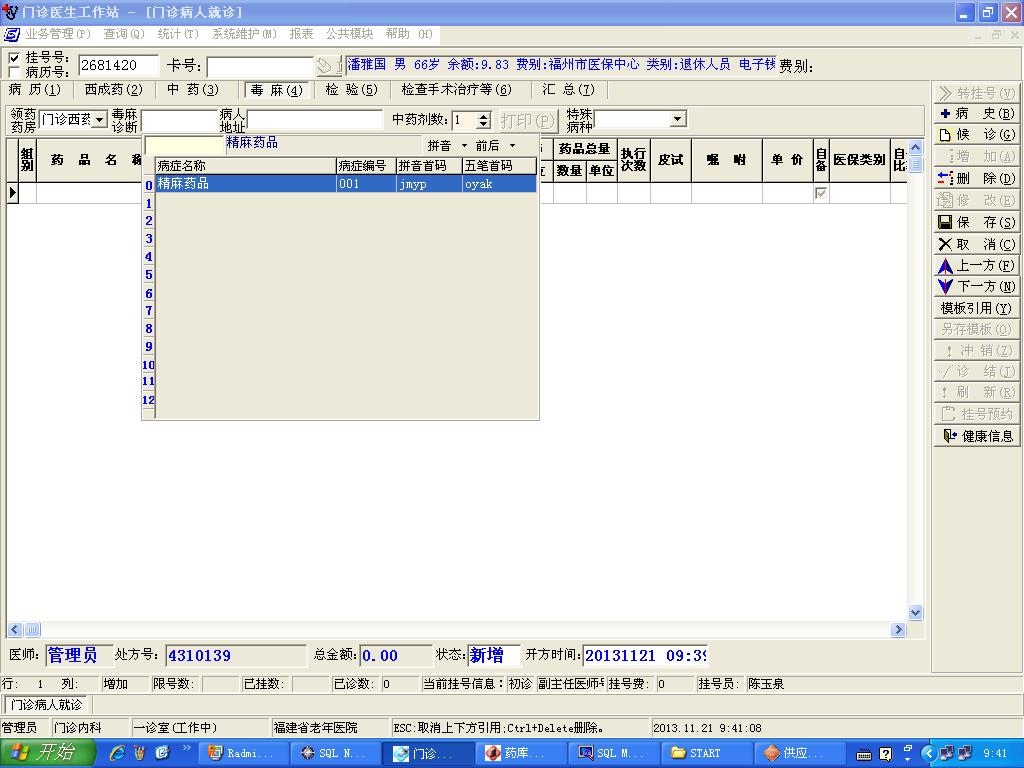Click the horizontal scrollbar right arrow

(x=899, y=630)
